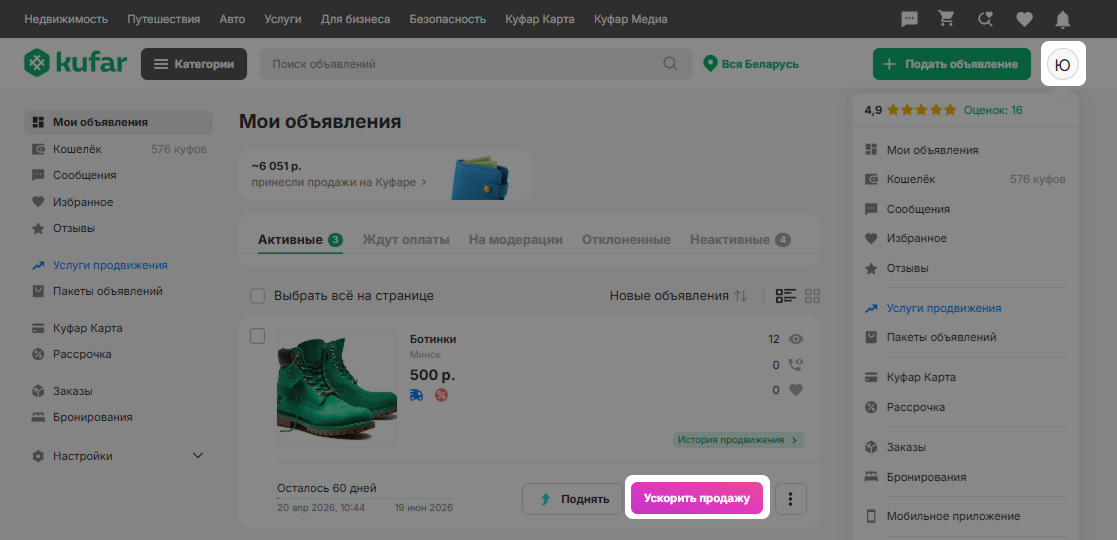Screen dimensions: 1117x540
Task: Click the sort arrows next to Новые объявления
Action: (740, 296)
